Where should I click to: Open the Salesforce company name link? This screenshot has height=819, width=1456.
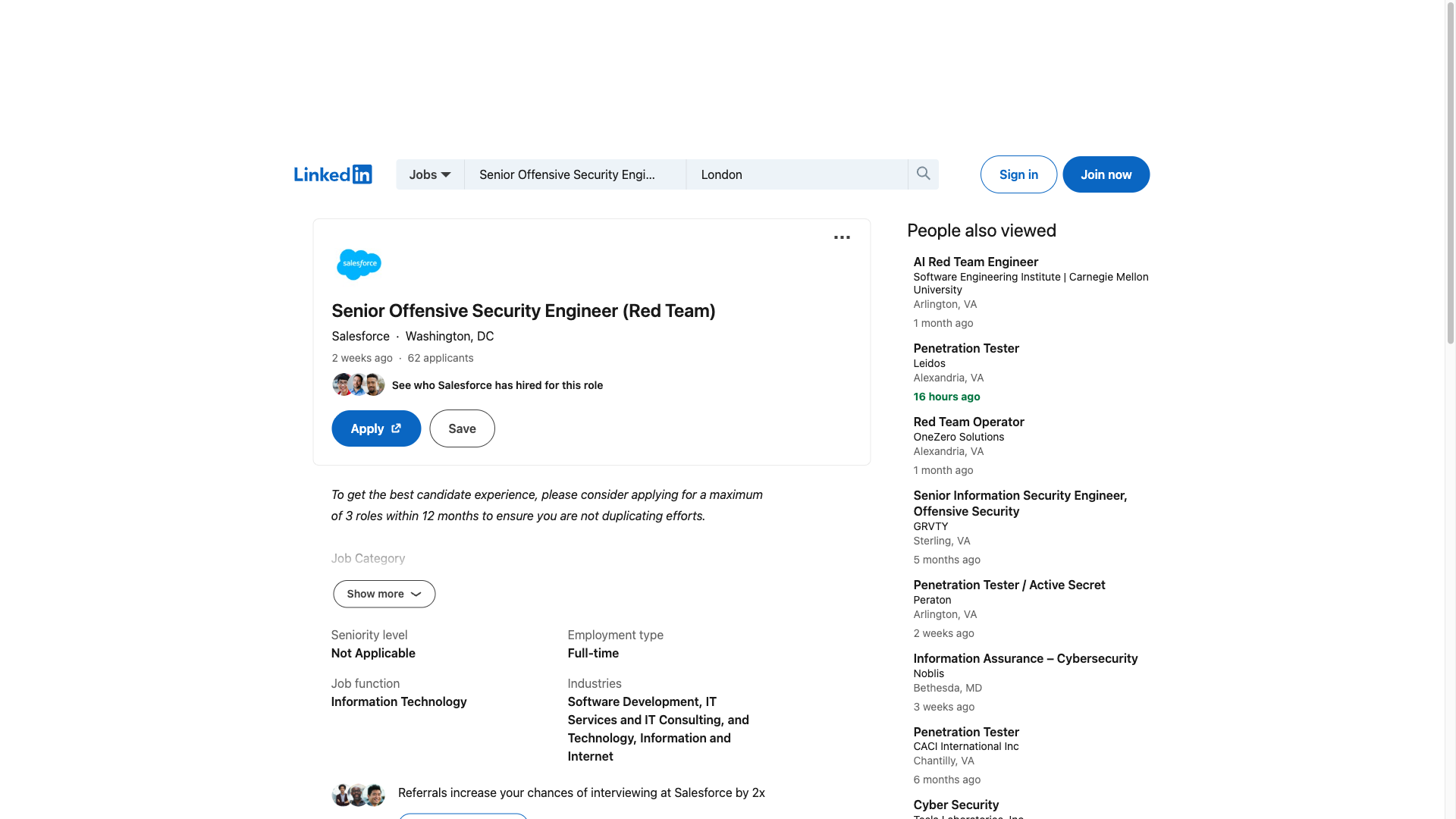tap(360, 336)
